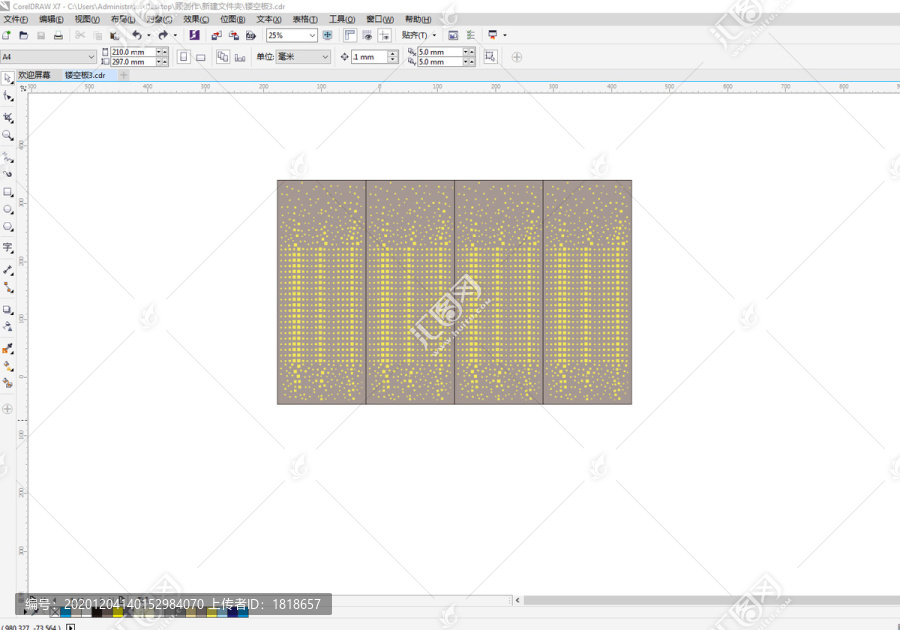
Task: Open the 编辑(E) menu
Action: point(51,19)
